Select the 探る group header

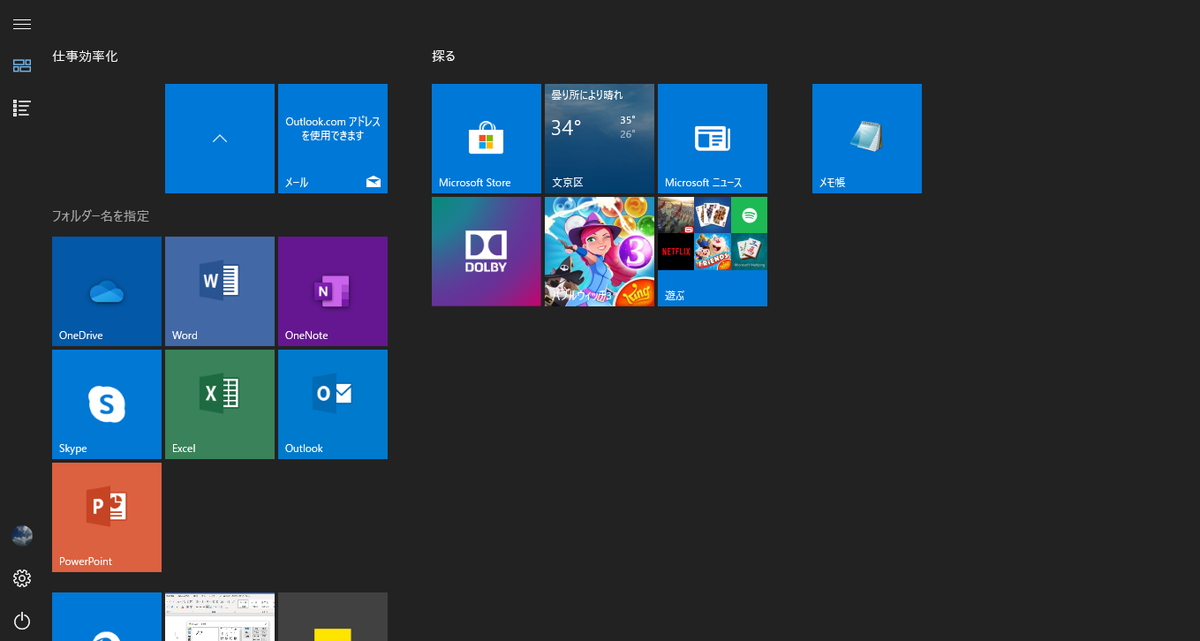tap(444, 56)
